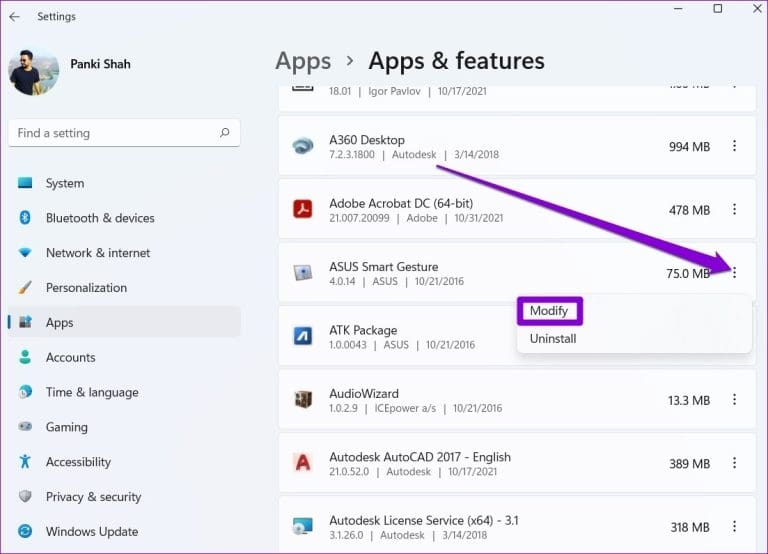Select Apps in the sidebar
Screen dimensions: 768x554
[x=124, y=322]
